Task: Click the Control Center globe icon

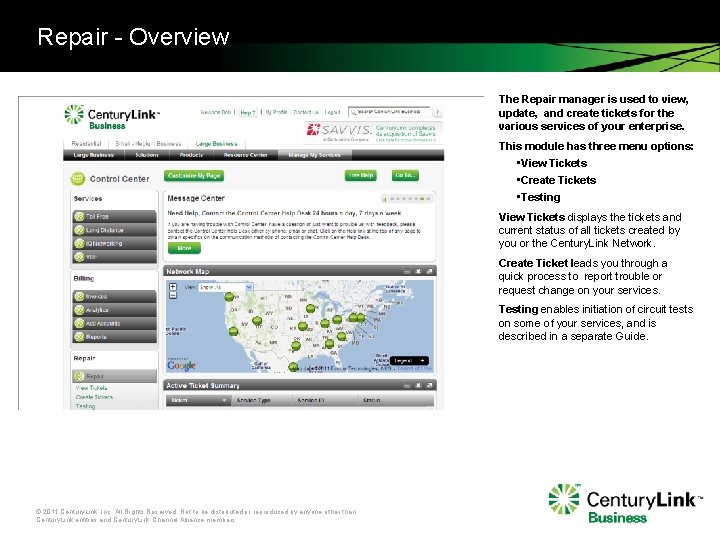Action: point(78,179)
